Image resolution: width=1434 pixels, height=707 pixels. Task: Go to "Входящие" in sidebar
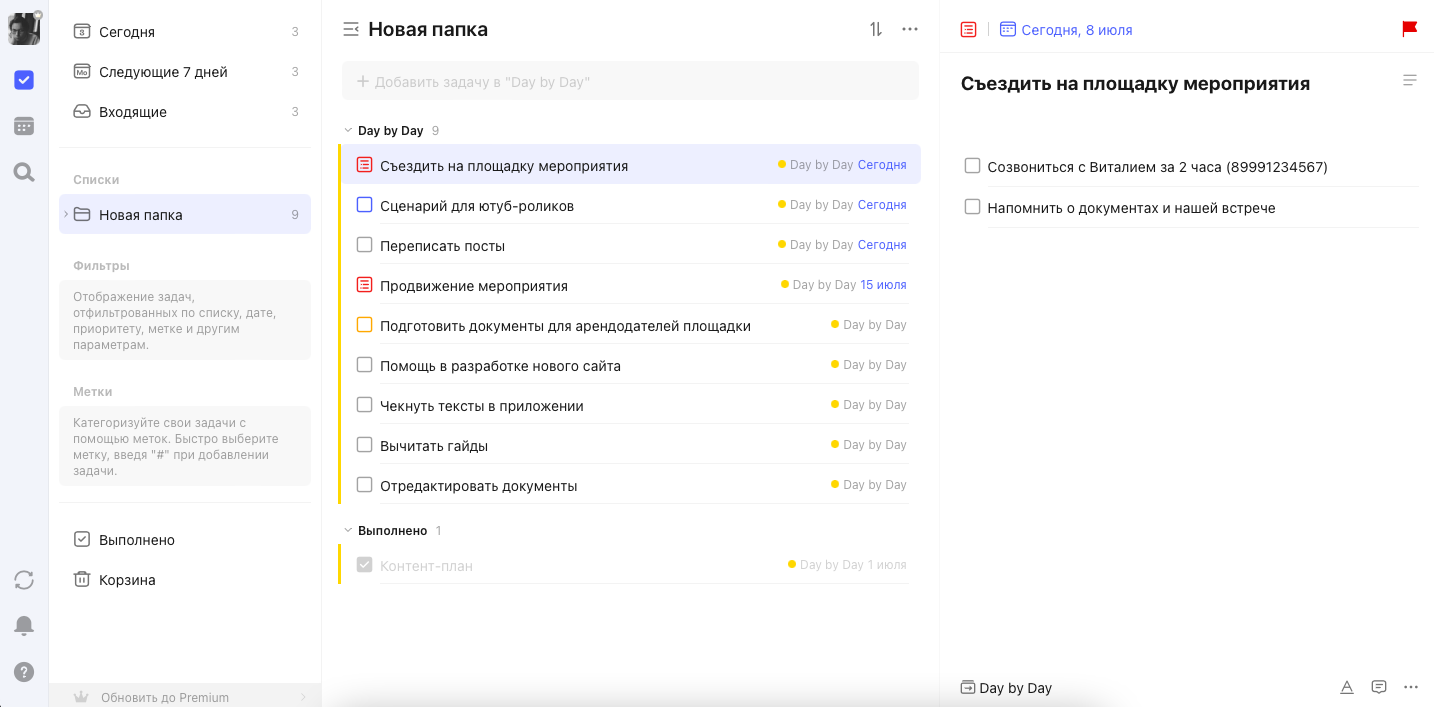click(185, 112)
